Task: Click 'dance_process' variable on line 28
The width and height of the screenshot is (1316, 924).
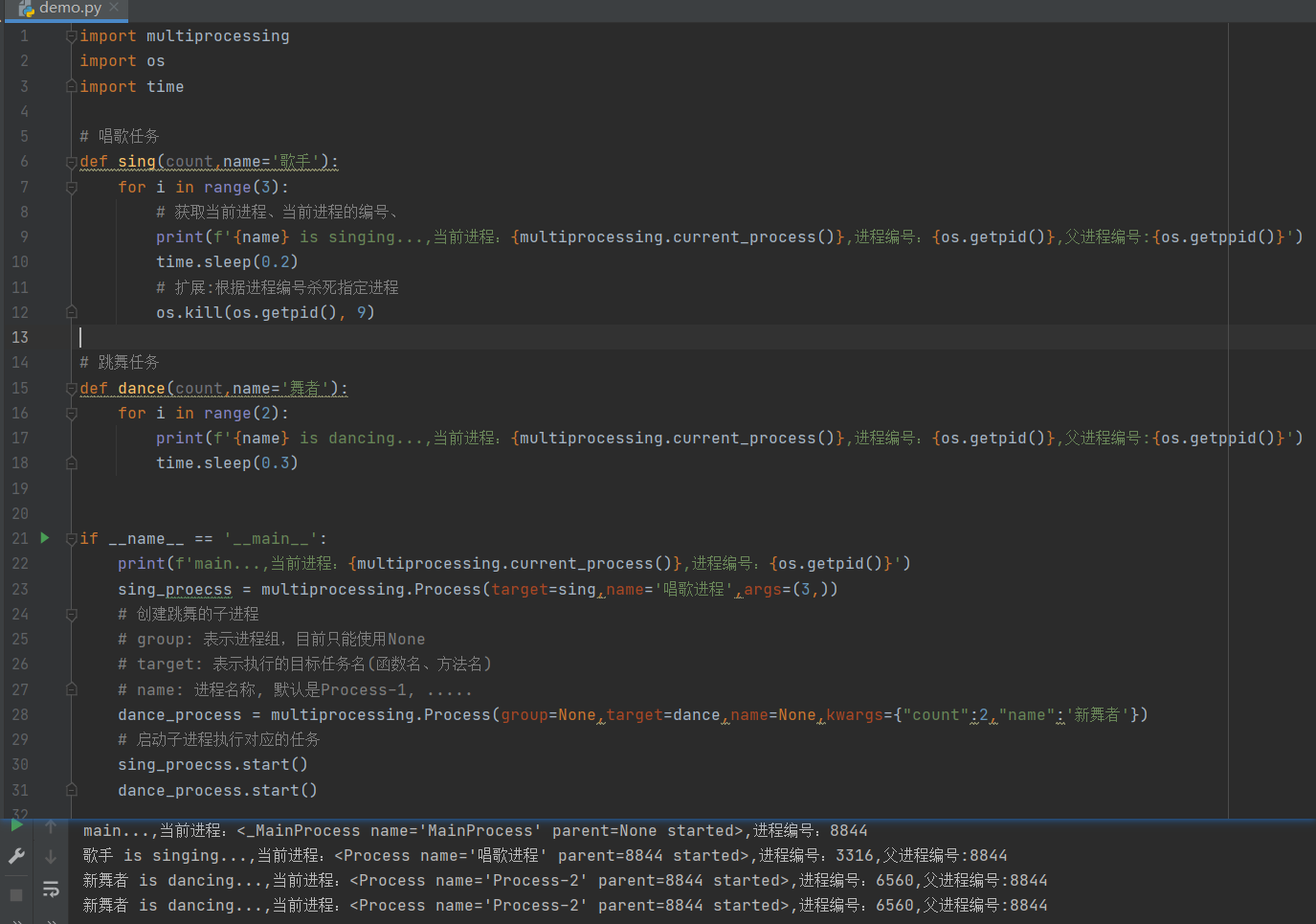Action: coord(180,714)
